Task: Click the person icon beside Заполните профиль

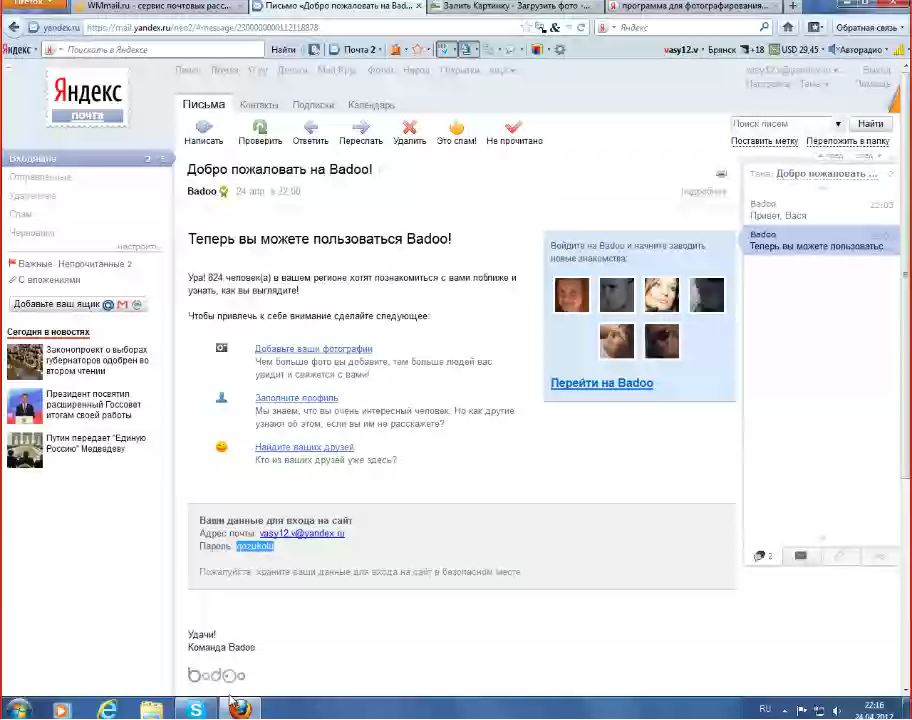Action: 222,398
